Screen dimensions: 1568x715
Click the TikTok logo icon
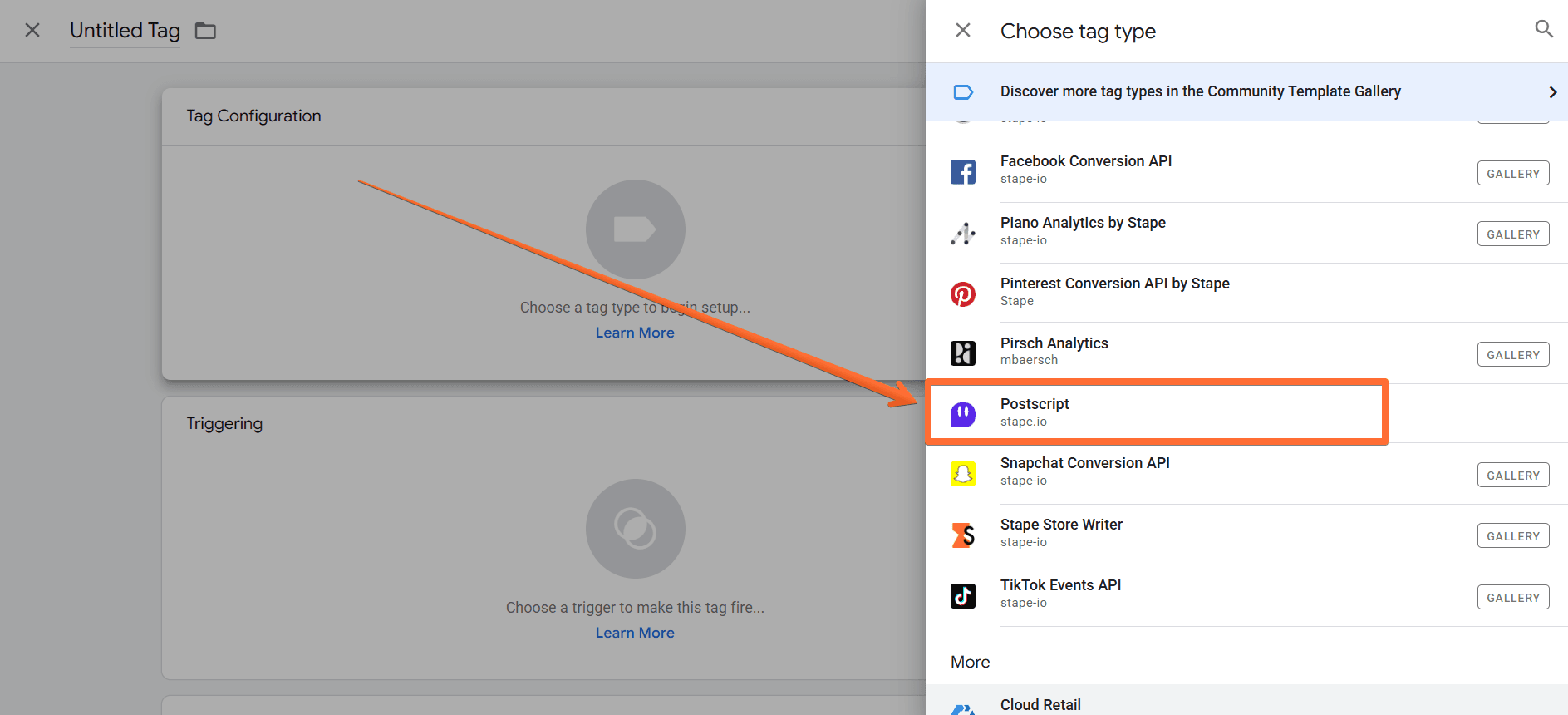963,595
